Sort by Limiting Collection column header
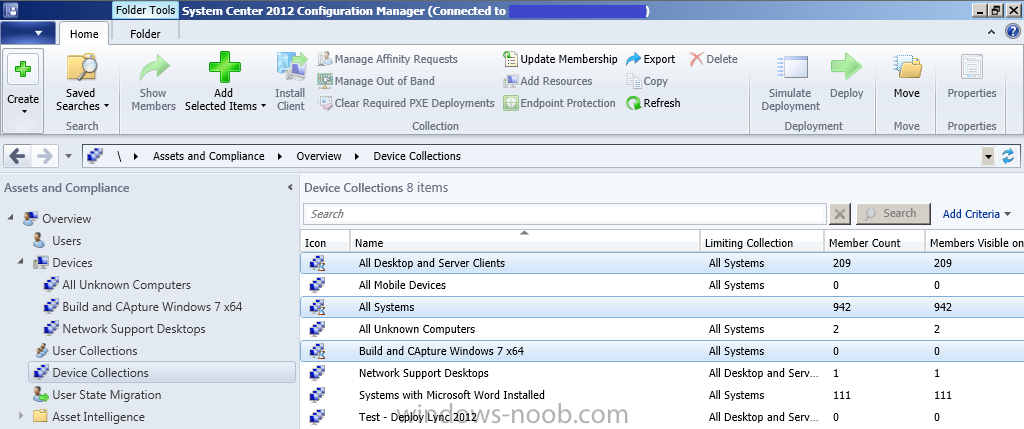 click(761, 243)
